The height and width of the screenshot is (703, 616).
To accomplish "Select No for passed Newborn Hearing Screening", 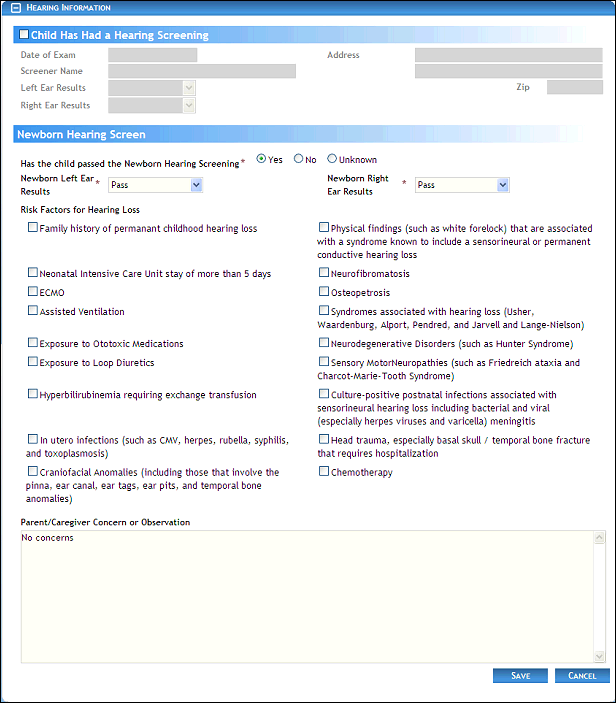I will click(298, 159).
